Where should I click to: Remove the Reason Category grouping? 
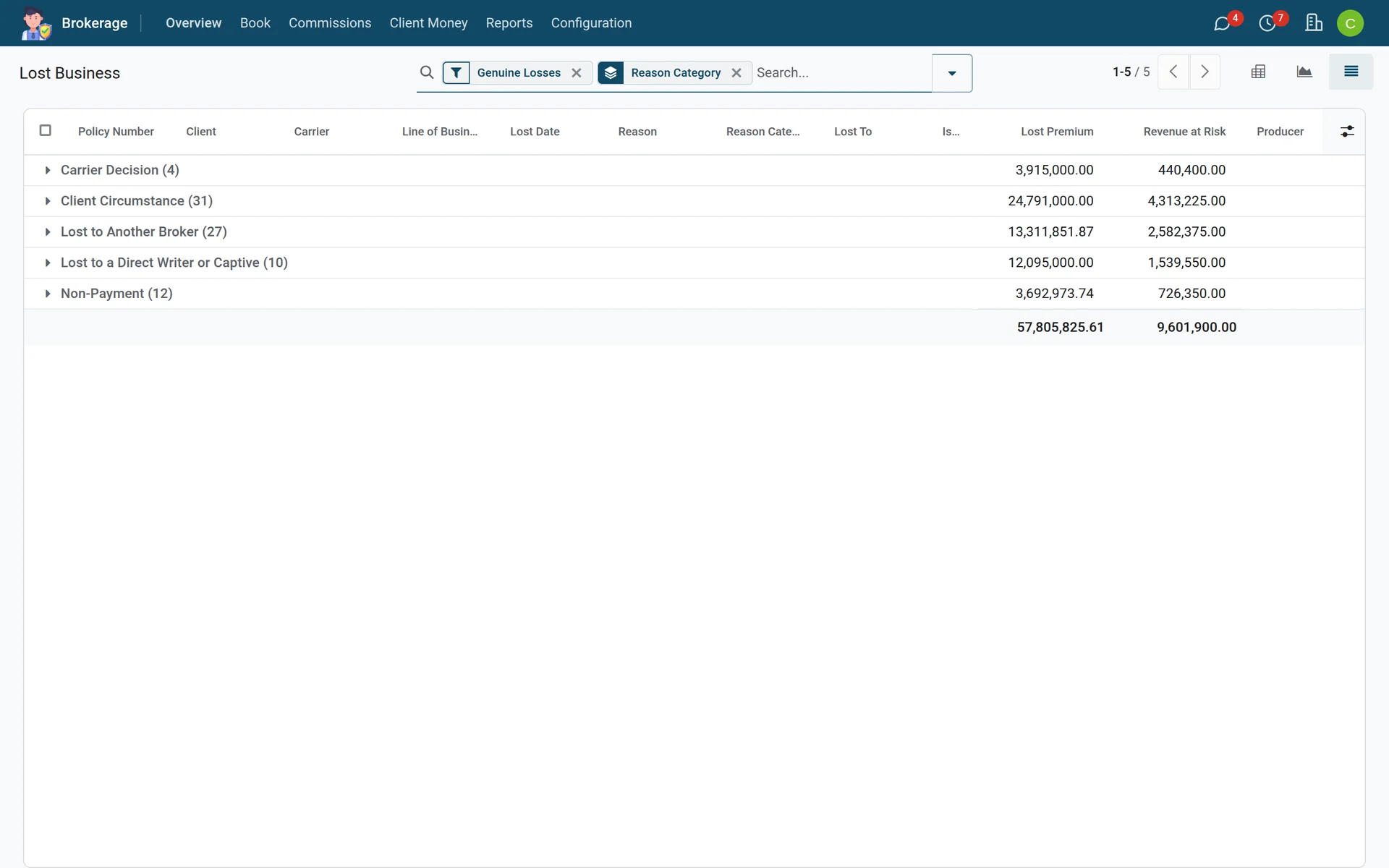point(736,72)
